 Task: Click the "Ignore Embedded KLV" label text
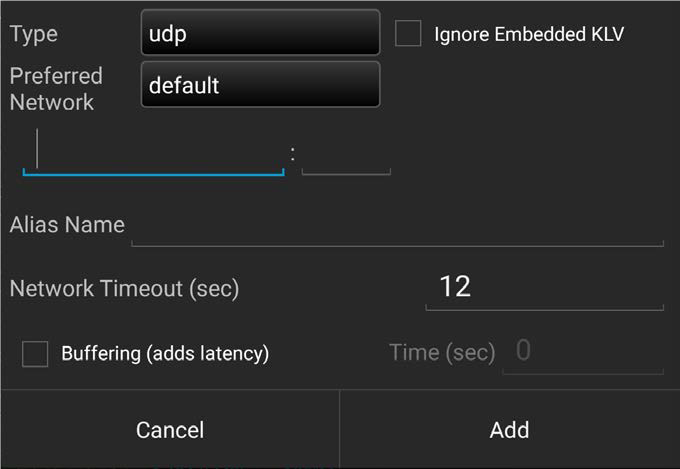(528, 34)
